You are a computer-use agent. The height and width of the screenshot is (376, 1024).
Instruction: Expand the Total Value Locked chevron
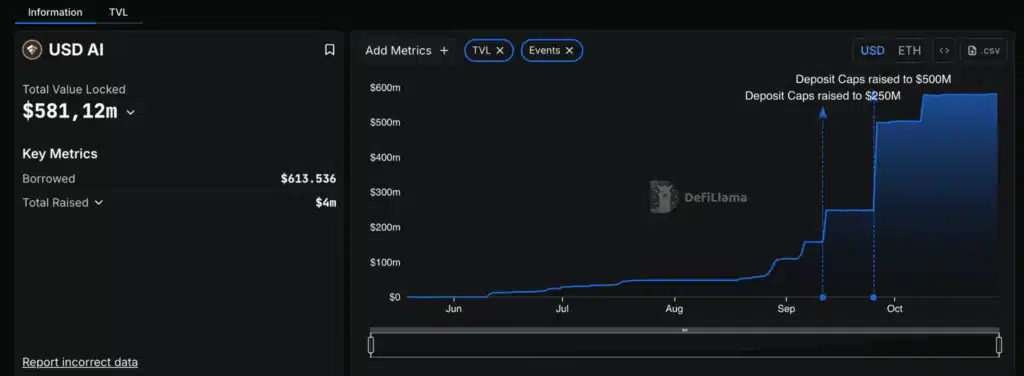131,112
